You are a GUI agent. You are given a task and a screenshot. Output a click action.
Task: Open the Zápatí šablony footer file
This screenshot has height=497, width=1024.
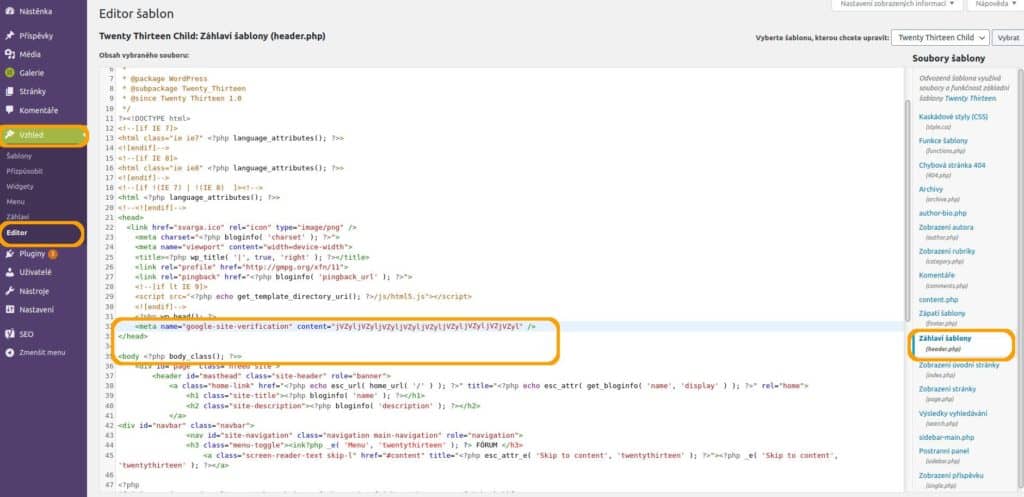pyautogui.click(x=942, y=314)
